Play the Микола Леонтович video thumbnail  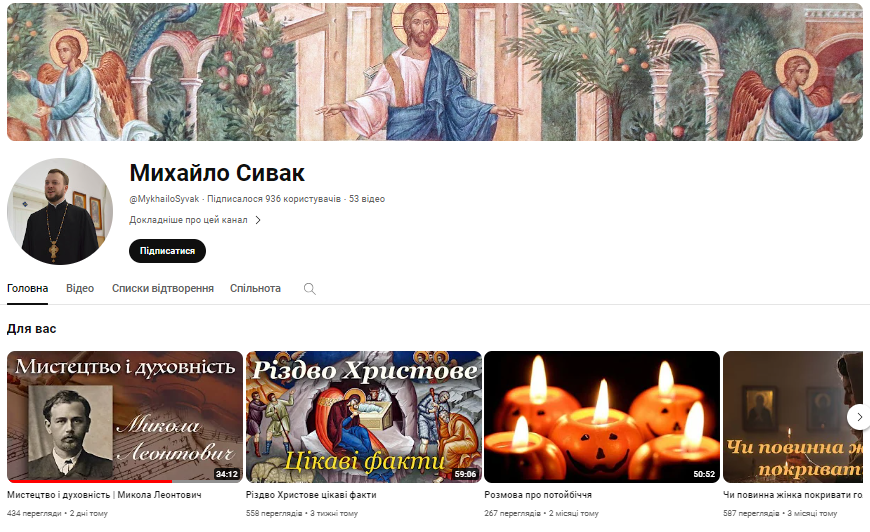125,417
